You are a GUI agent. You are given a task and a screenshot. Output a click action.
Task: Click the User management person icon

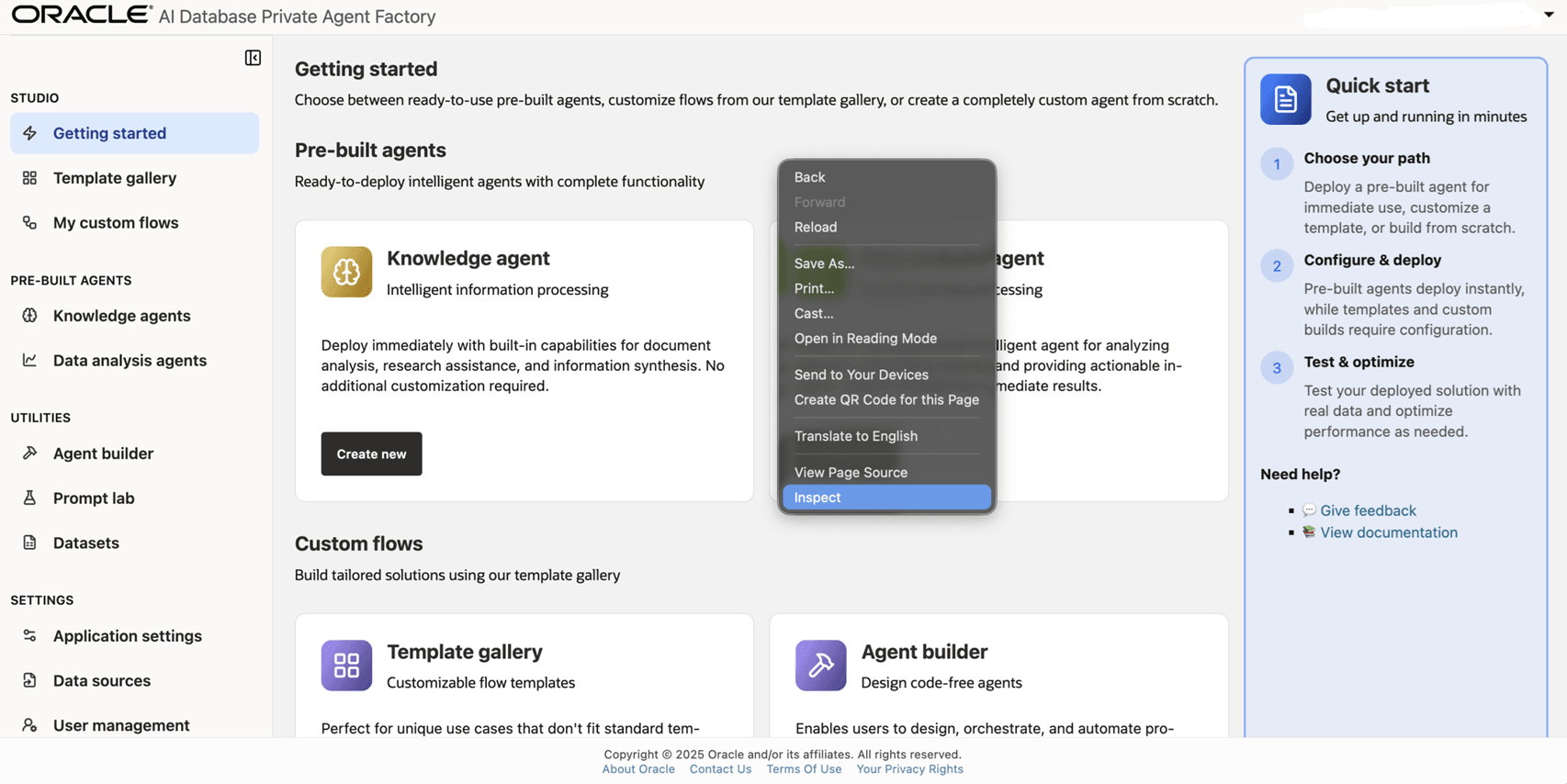[x=29, y=725]
